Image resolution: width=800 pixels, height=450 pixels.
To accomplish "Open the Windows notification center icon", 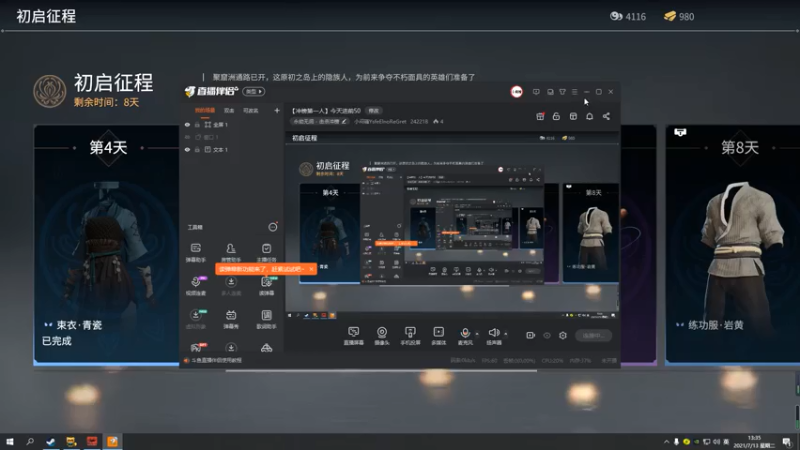I will point(786,442).
